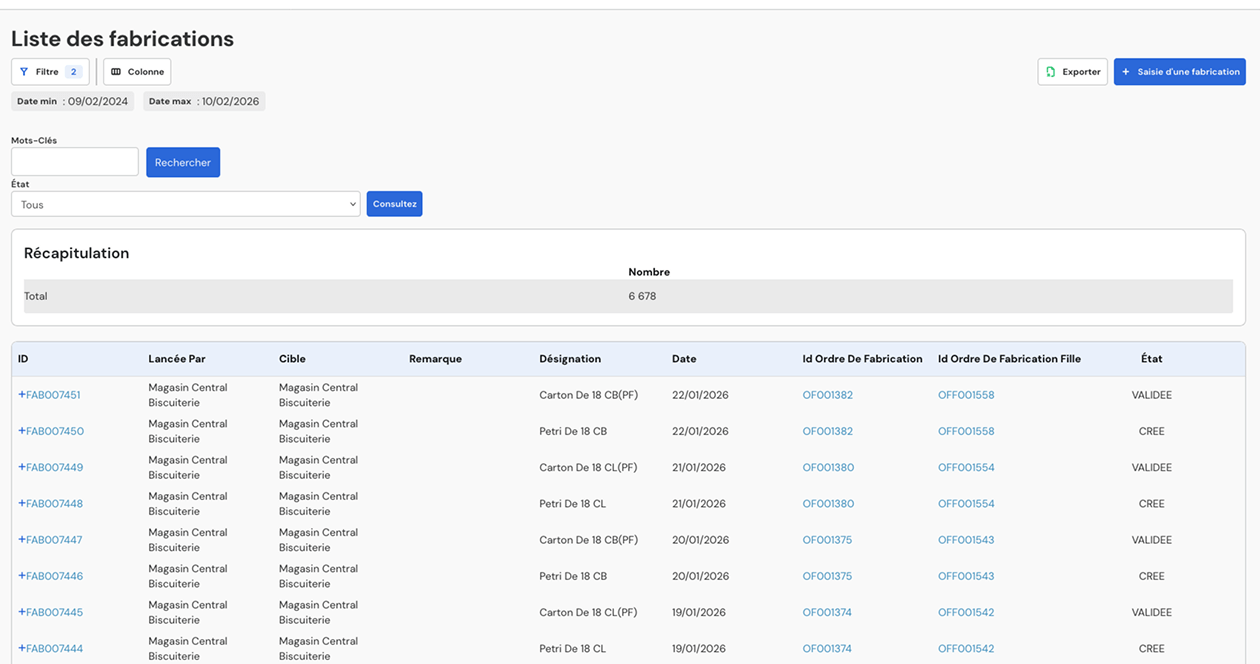Open fabrication link FAB007444
This screenshot has height=664, width=1260.
pos(54,648)
